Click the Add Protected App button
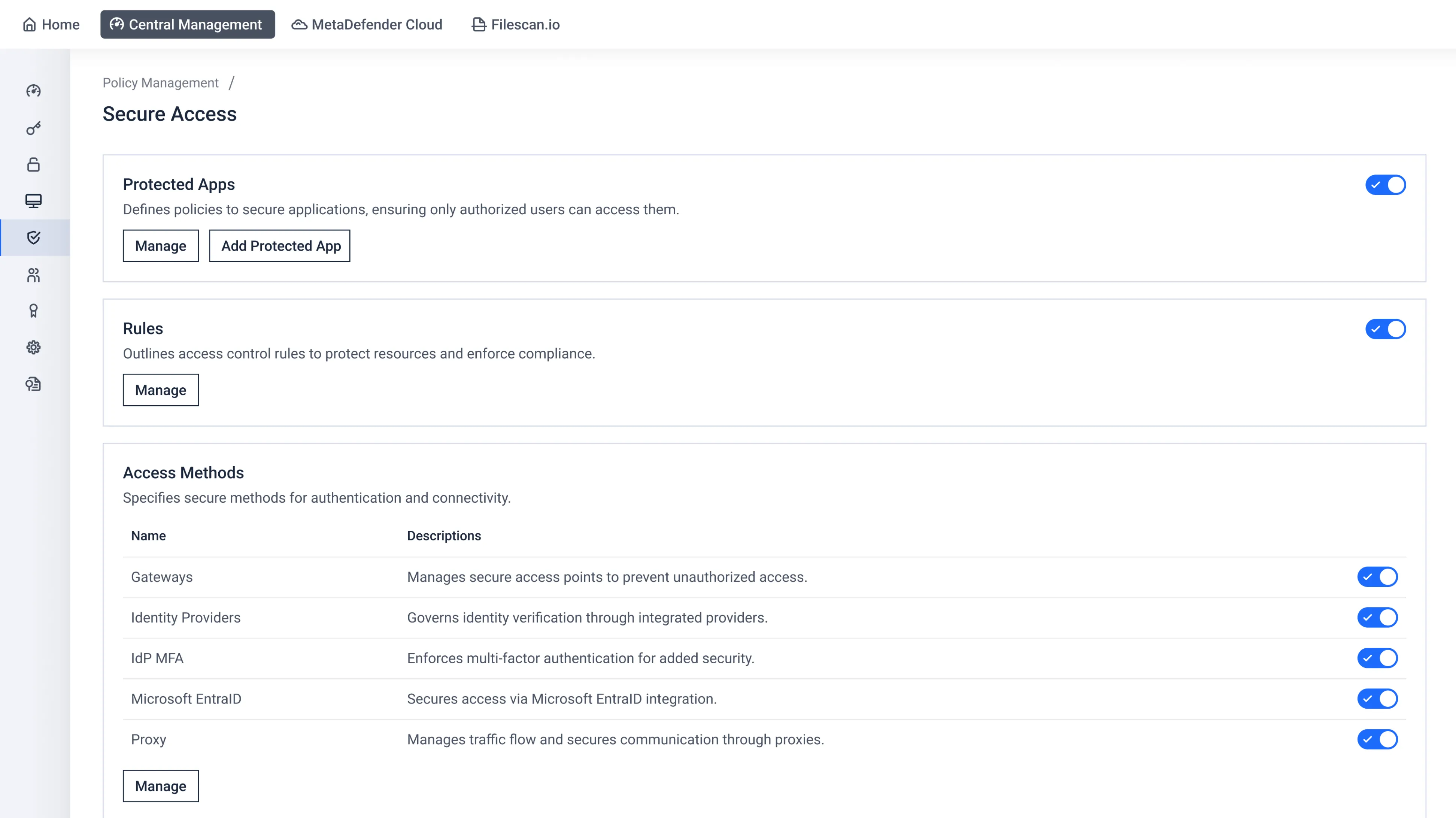Viewport: 1456px width, 818px height. click(x=280, y=246)
